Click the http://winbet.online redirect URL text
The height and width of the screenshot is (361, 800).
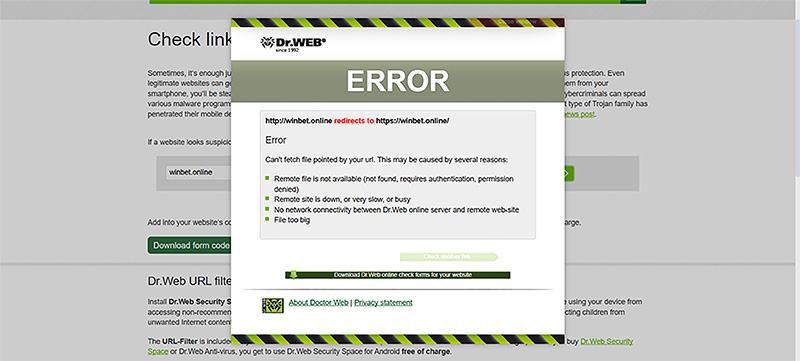click(298, 121)
